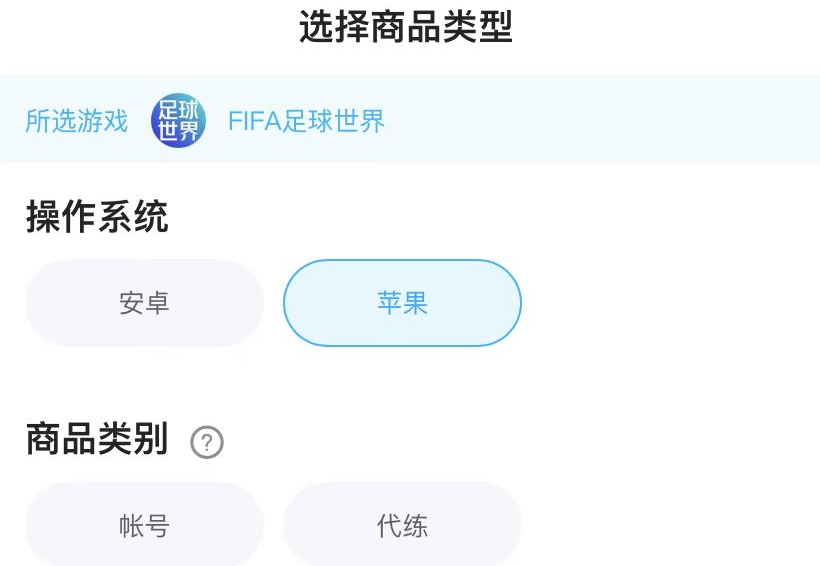Change selected game via FIFA足球世界 text

306,122
